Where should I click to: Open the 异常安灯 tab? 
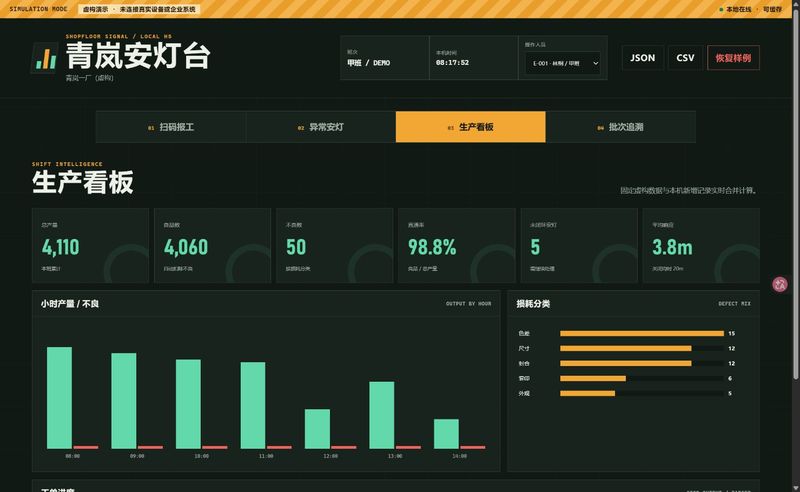321,127
